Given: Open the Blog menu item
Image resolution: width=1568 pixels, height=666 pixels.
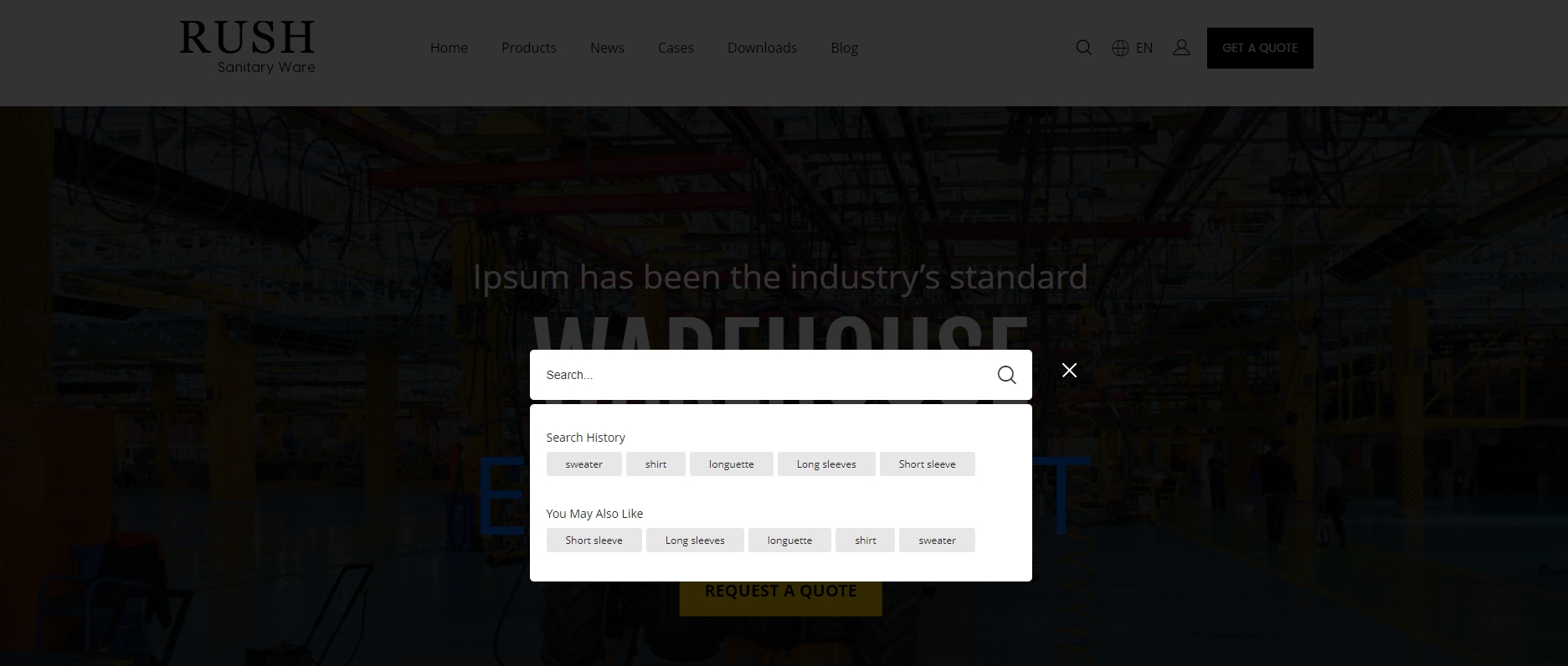Looking at the screenshot, I should pos(844,48).
